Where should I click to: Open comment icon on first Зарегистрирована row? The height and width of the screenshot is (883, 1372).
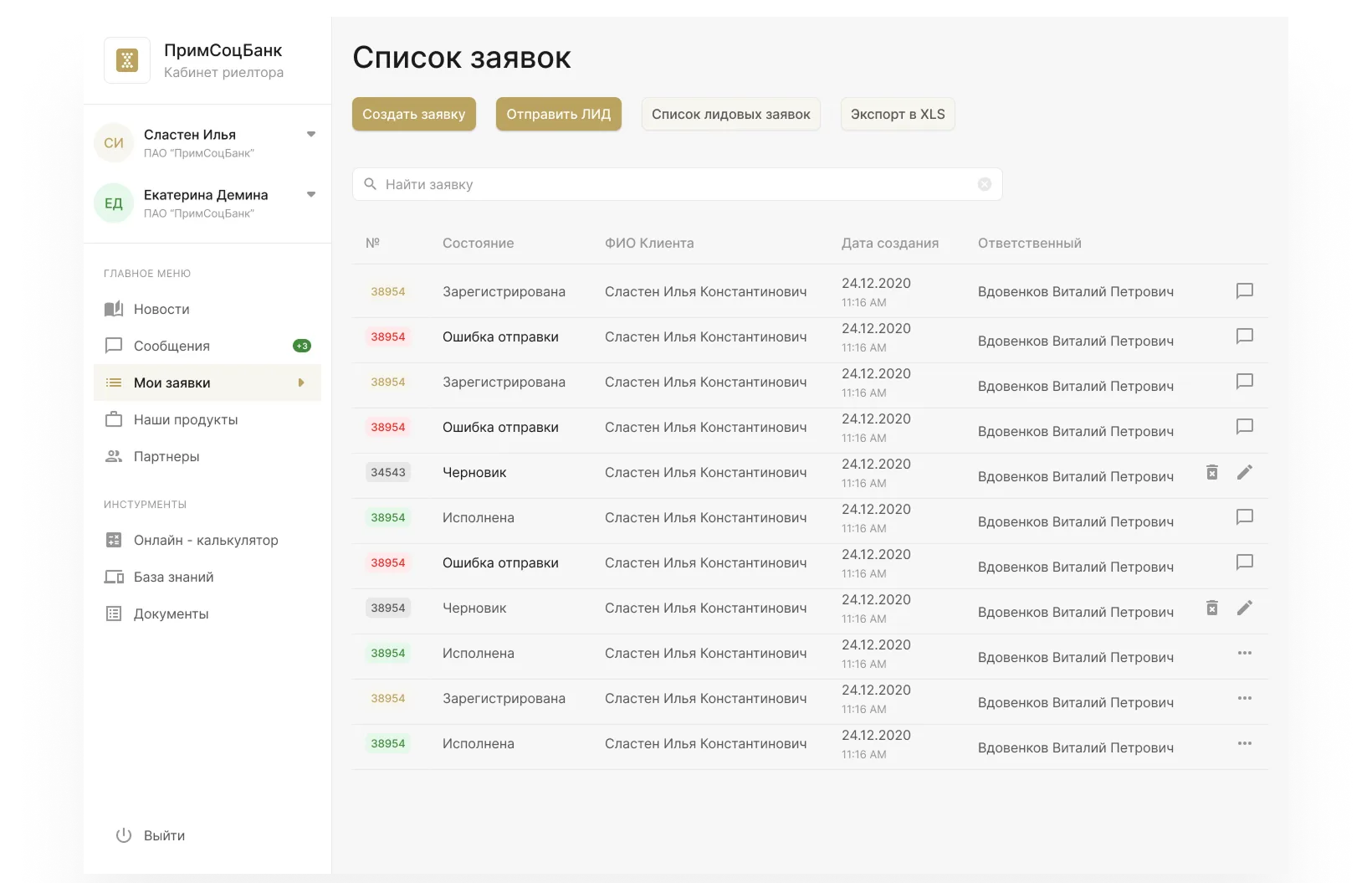(1244, 291)
